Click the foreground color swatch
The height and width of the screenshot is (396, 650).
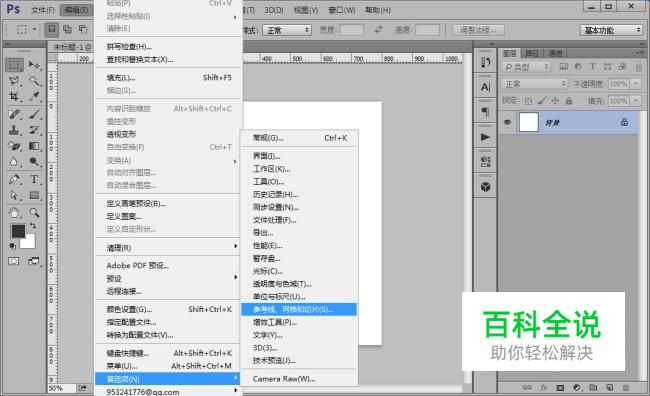coord(18,231)
